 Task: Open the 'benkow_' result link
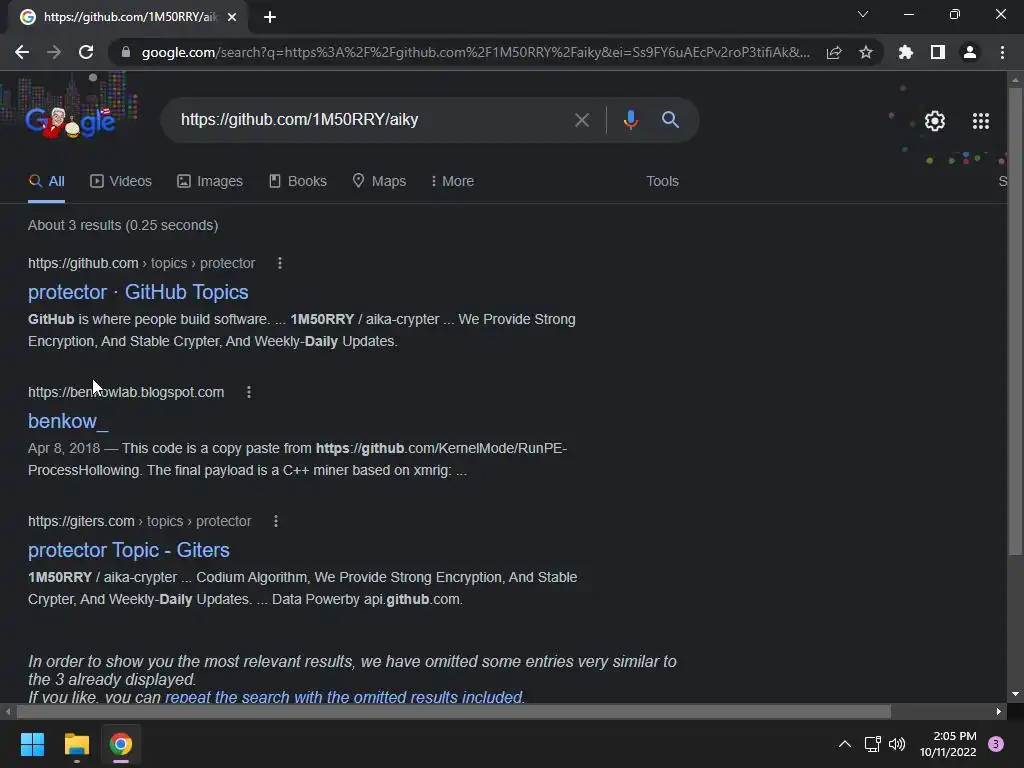[68, 421]
